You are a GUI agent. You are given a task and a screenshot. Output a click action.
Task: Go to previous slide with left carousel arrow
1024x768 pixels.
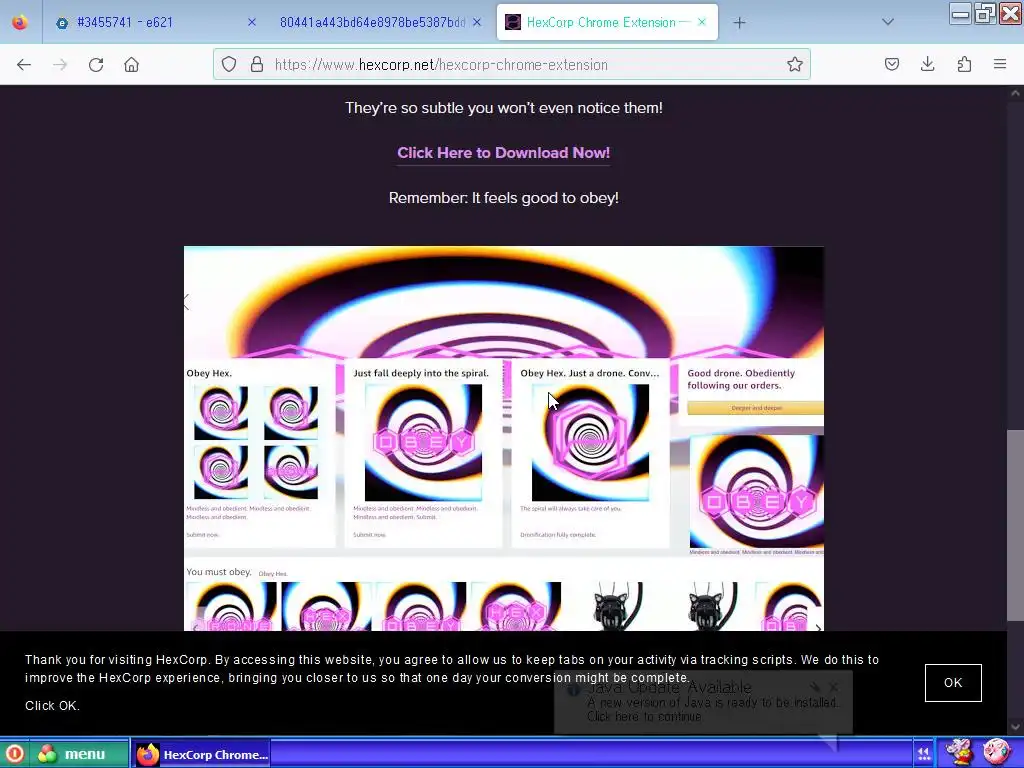coord(187,302)
